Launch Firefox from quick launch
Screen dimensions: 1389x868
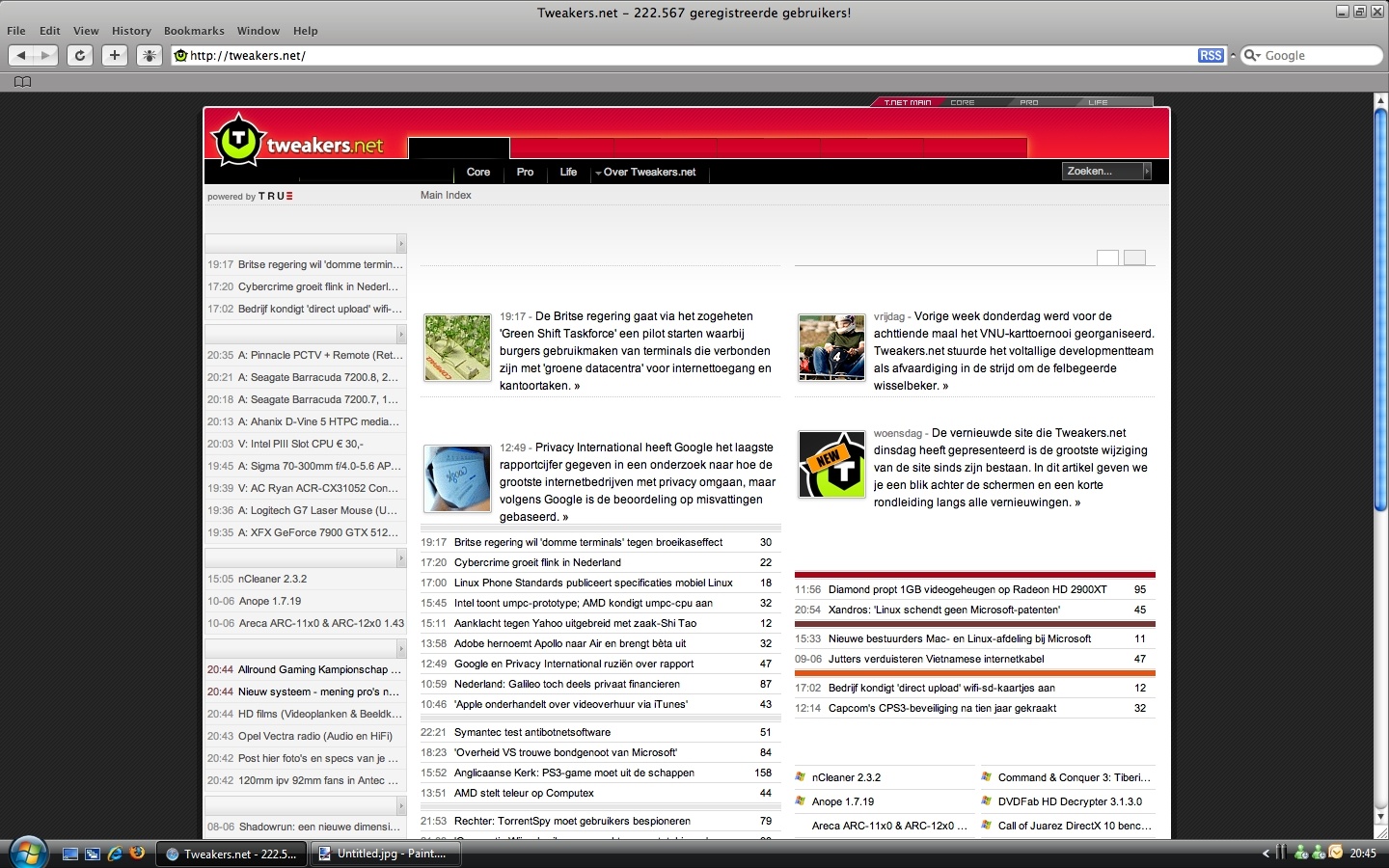[x=137, y=853]
